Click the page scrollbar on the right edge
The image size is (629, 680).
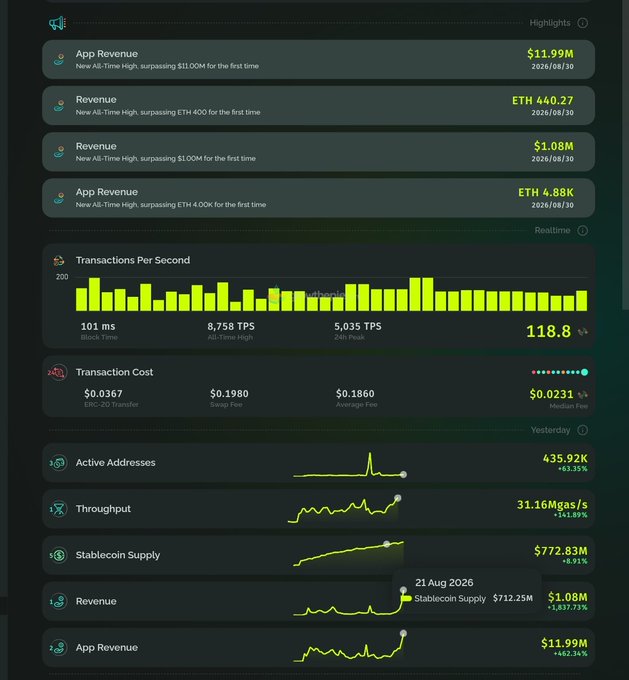coord(625,154)
